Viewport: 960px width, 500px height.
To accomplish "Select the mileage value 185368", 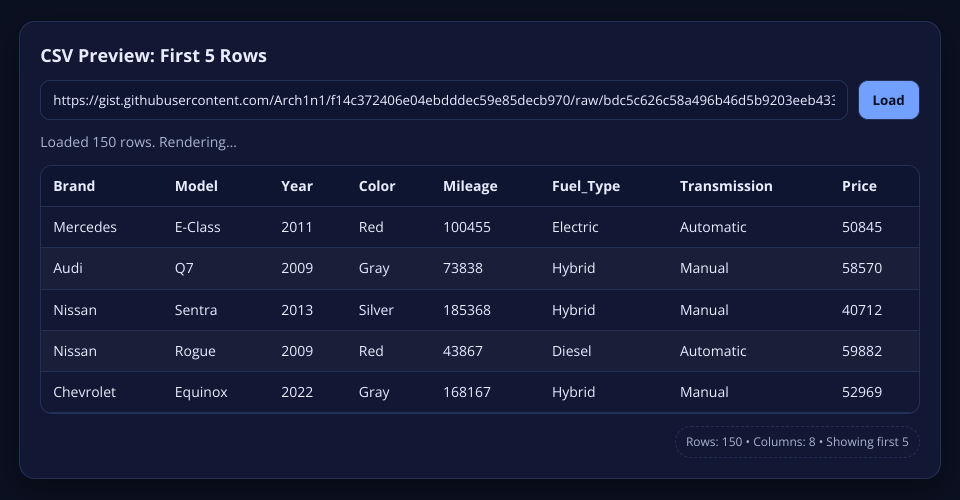I will tap(467, 310).
